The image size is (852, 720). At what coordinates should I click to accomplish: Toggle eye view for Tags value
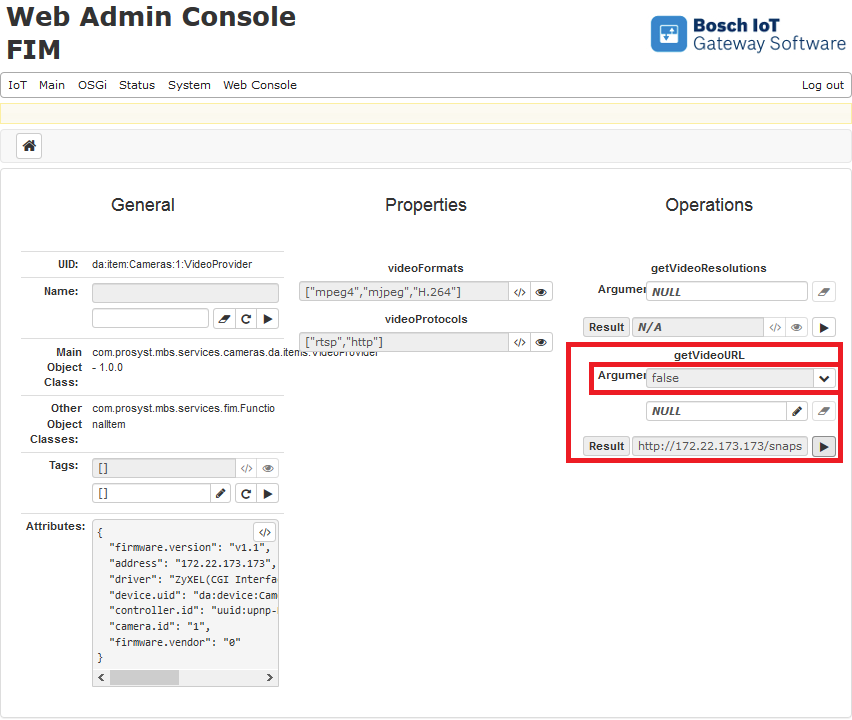(x=268, y=468)
